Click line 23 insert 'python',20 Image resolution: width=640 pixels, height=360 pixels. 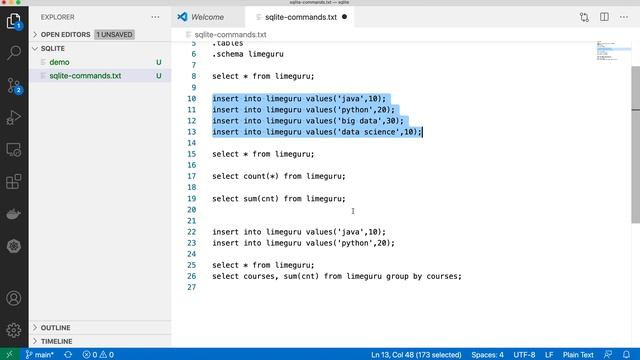pos(303,243)
